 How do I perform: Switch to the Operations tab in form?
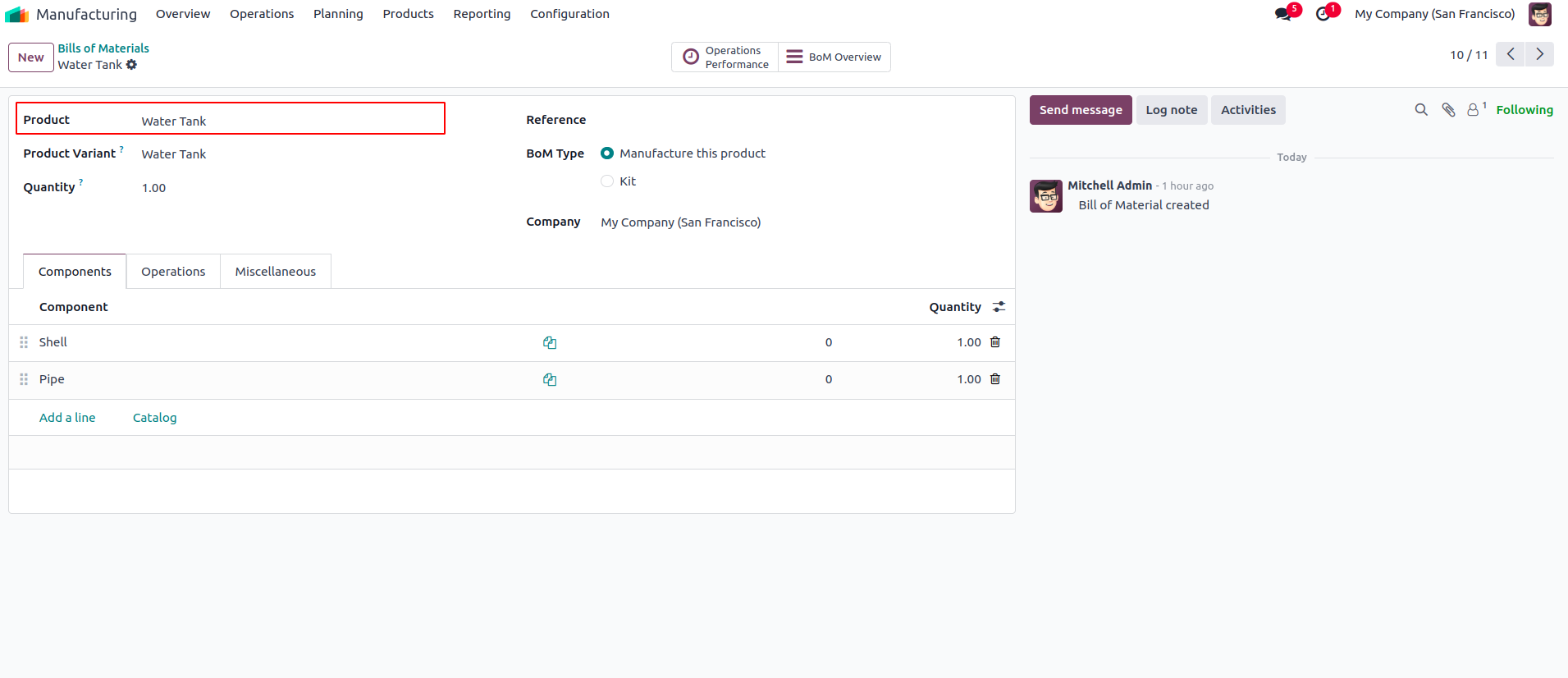(173, 272)
